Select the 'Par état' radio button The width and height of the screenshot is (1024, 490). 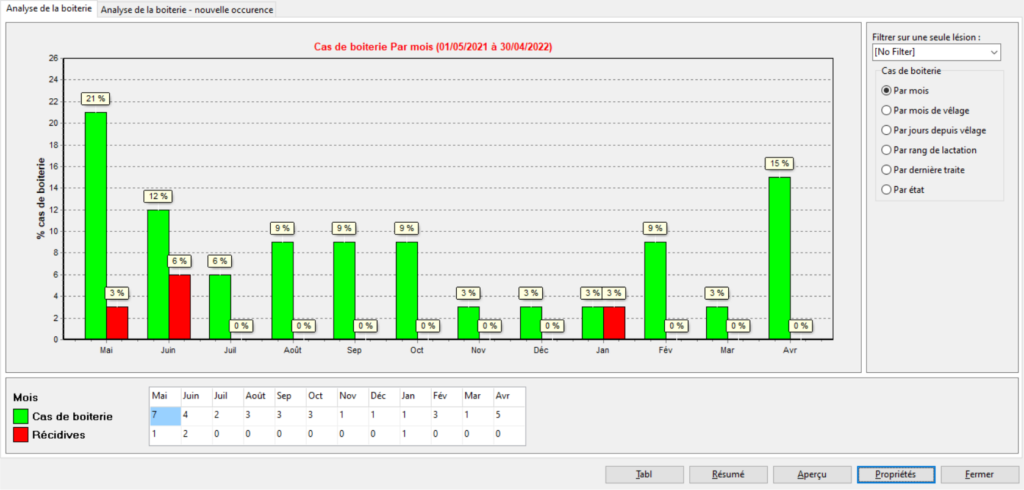[x=886, y=189]
